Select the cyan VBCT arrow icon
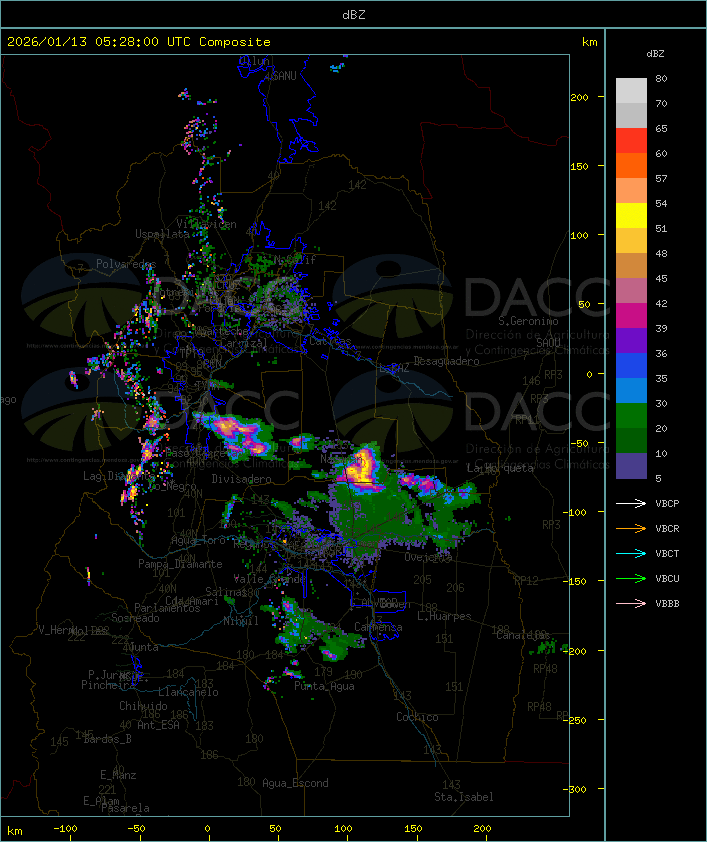The height and width of the screenshot is (842, 707). click(x=632, y=553)
